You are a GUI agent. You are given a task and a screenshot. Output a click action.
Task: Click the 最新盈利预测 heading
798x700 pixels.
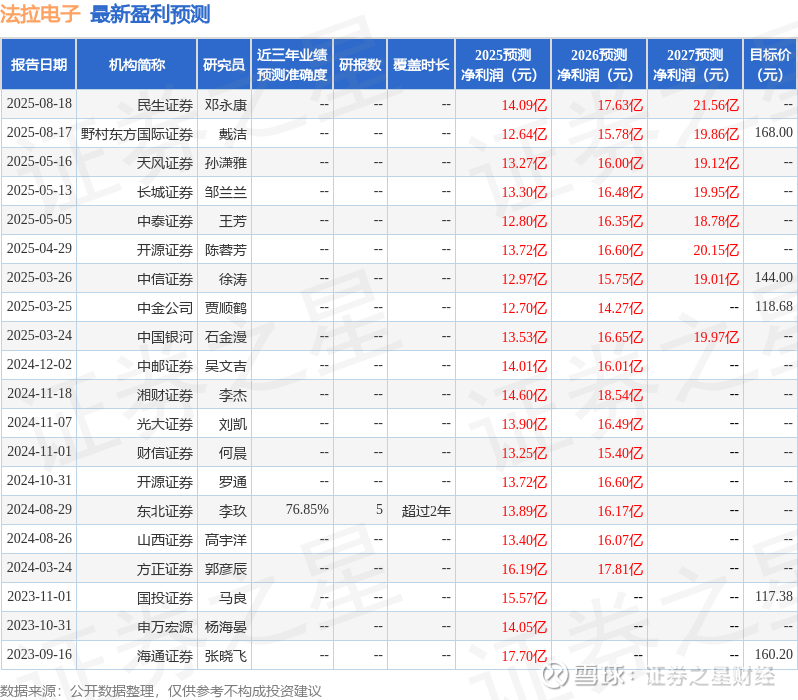pos(150,14)
